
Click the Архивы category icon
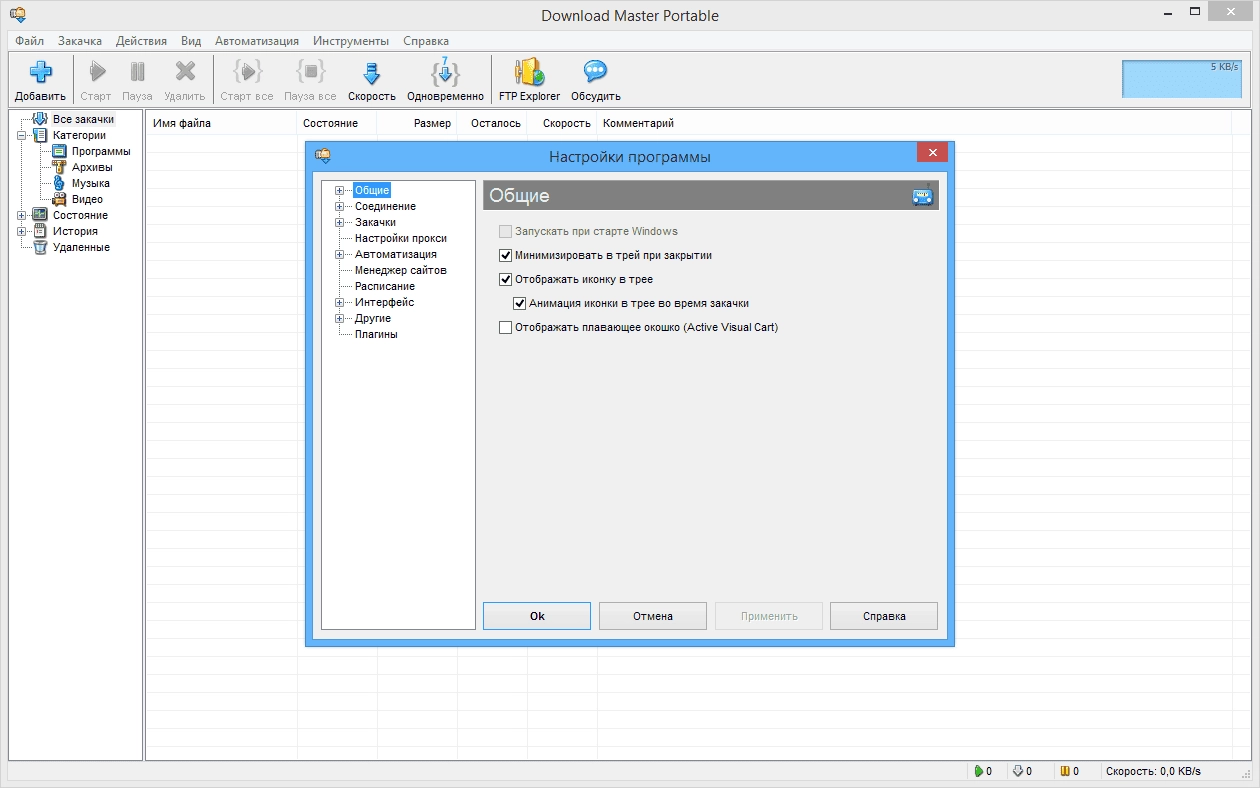pyautogui.click(x=59, y=167)
